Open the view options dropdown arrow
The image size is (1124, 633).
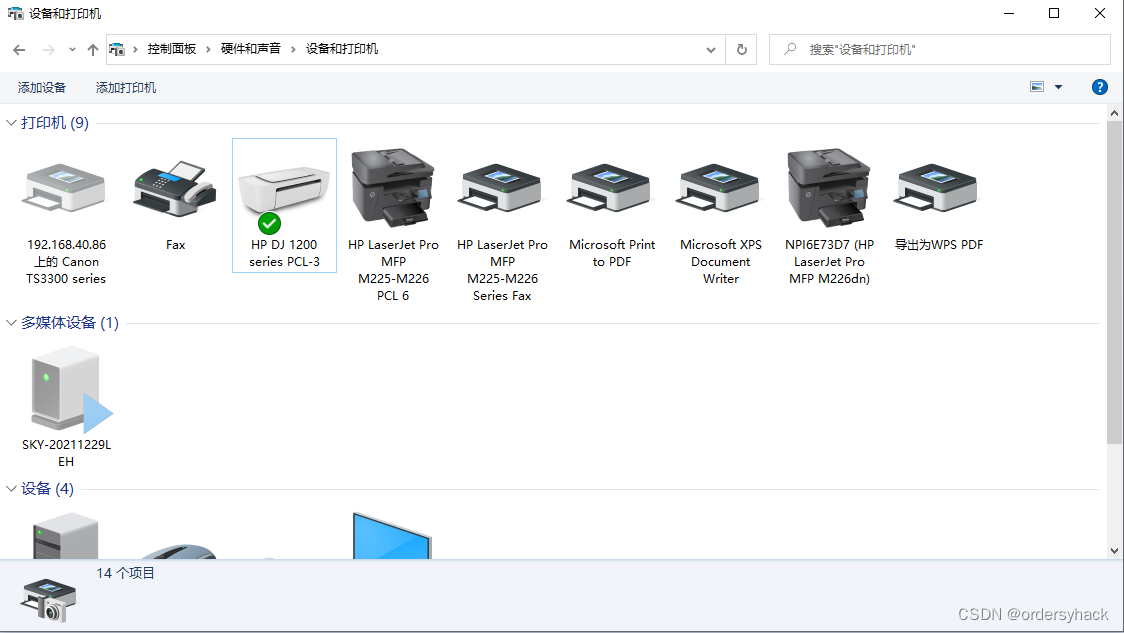1058,87
